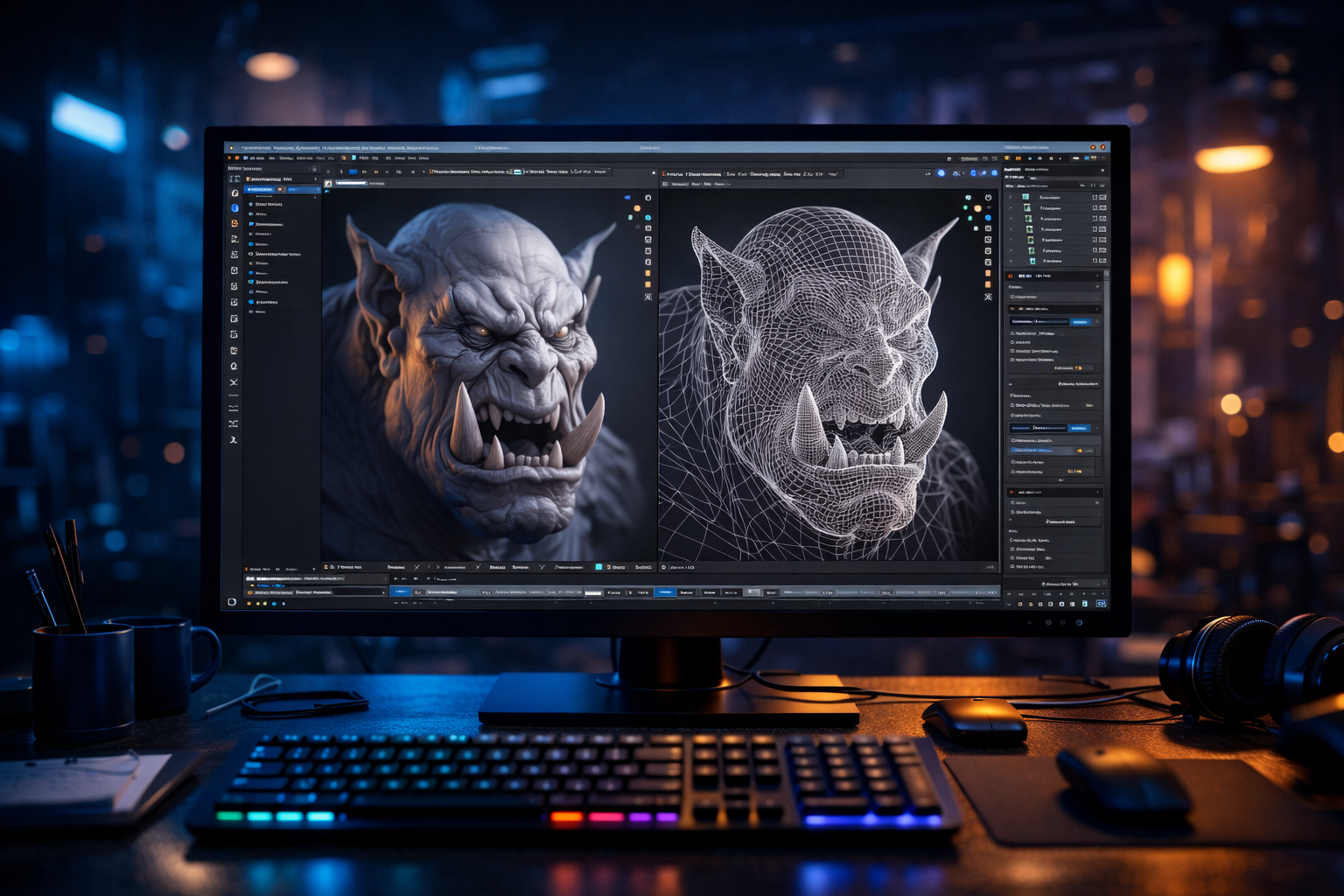Collapse the orange-icon section header in right panel

(1098, 276)
